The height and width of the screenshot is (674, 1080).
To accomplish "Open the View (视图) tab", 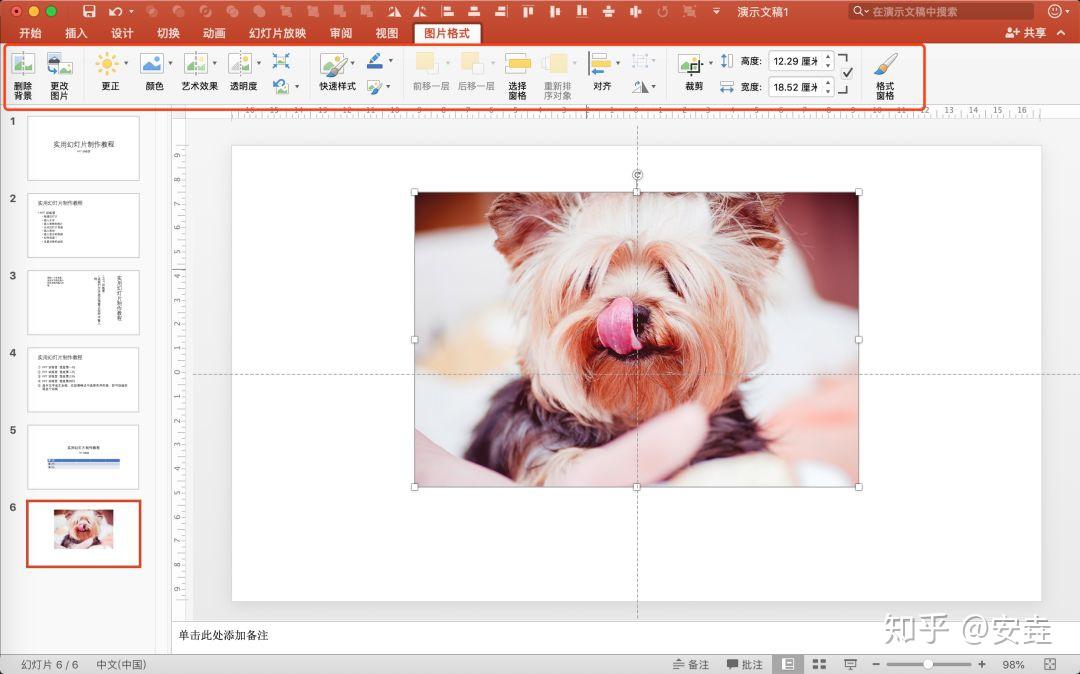I will tap(387, 33).
